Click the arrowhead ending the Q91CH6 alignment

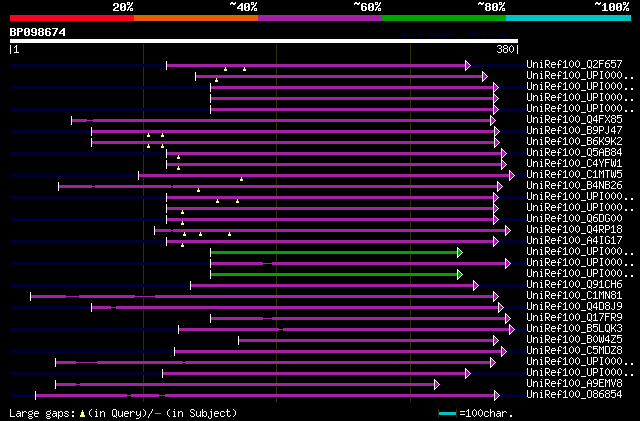476,285
